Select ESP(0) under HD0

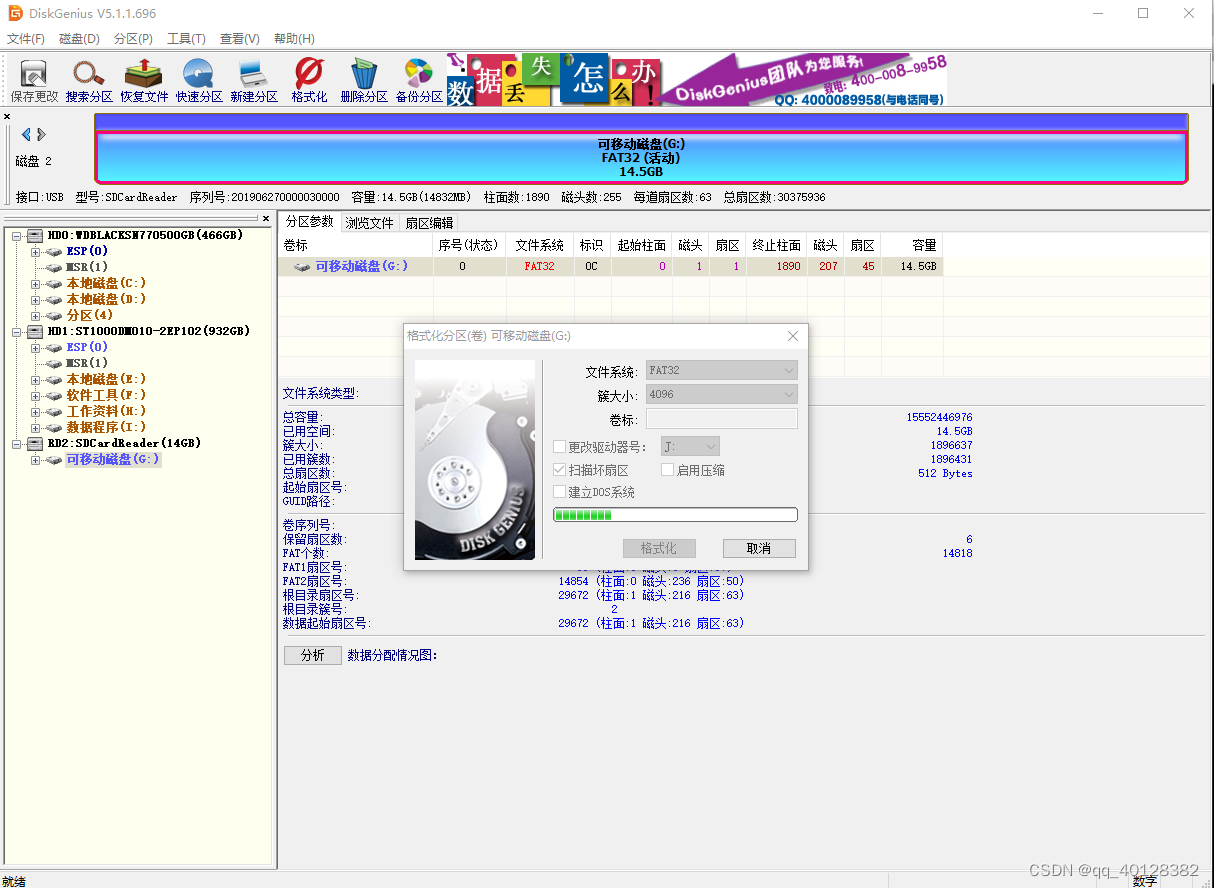[87, 251]
